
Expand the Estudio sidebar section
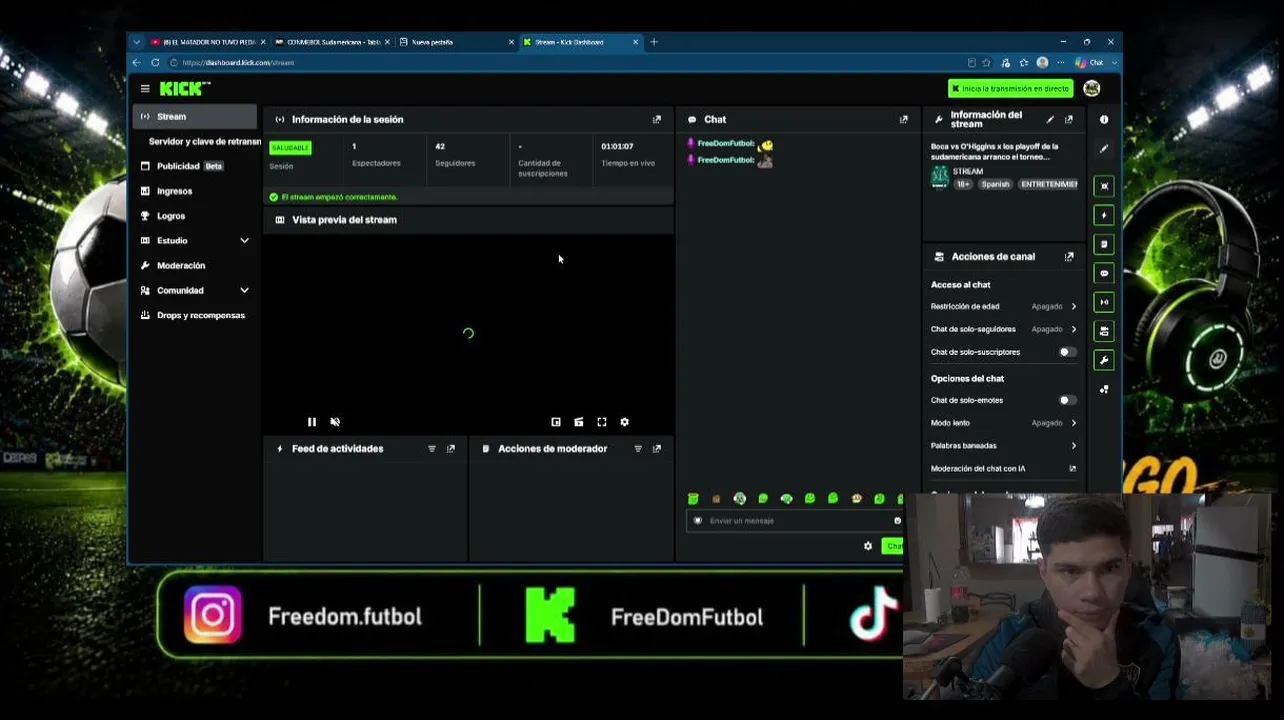244,241
